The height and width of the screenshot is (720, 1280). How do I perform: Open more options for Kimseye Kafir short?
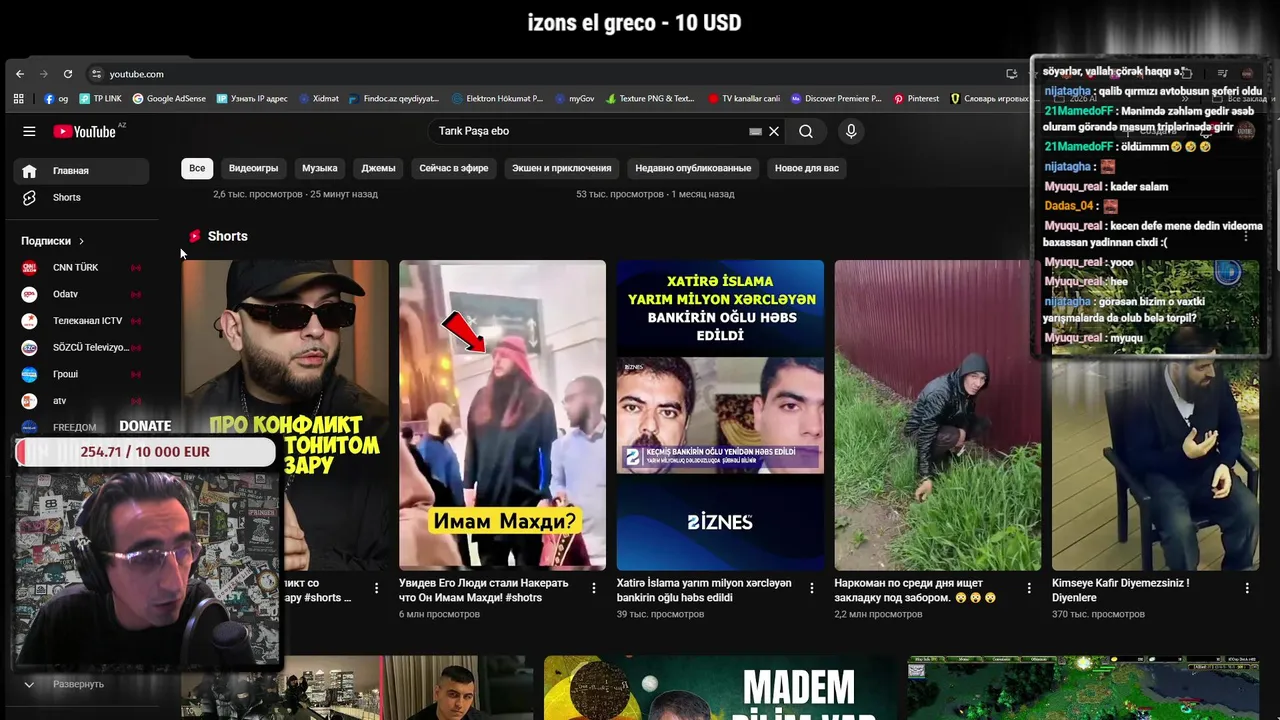pos(1247,588)
